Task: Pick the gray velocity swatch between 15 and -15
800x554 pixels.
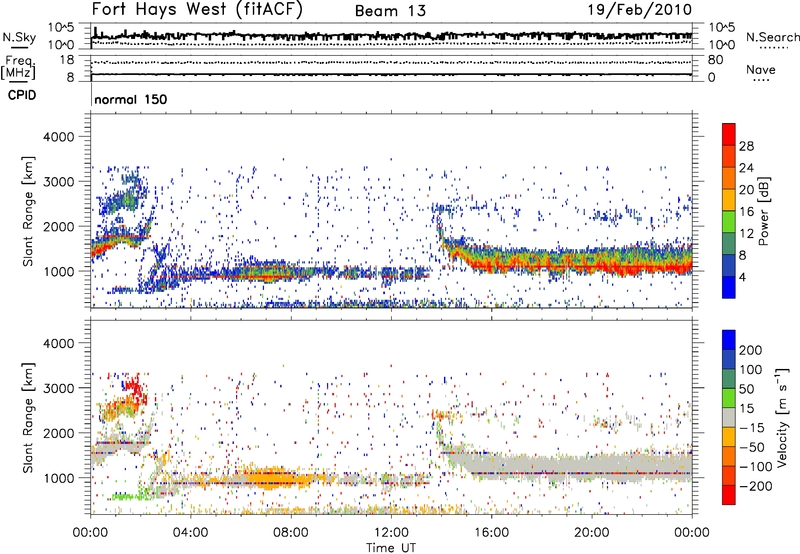Action: click(729, 418)
